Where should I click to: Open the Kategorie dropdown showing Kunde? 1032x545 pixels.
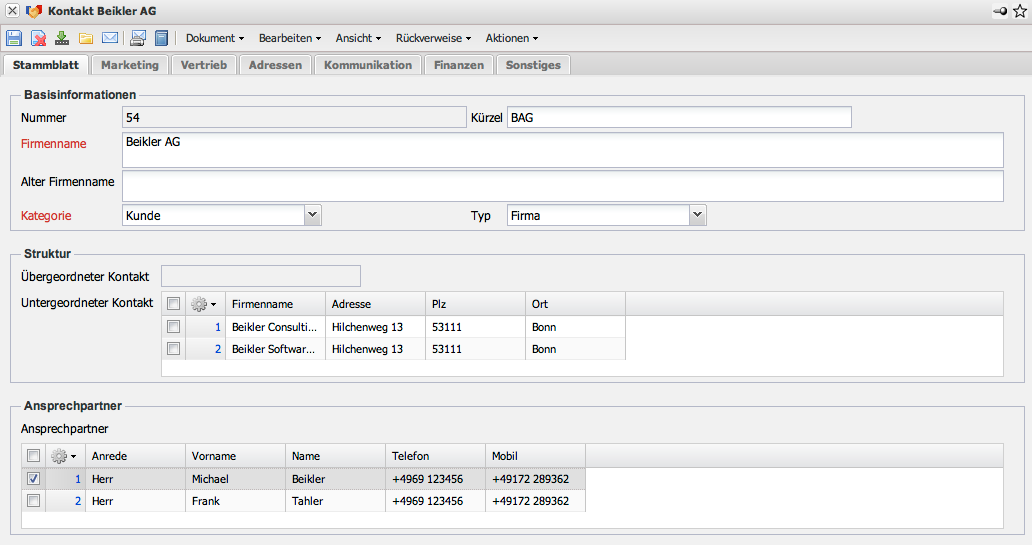pyautogui.click(x=312, y=215)
